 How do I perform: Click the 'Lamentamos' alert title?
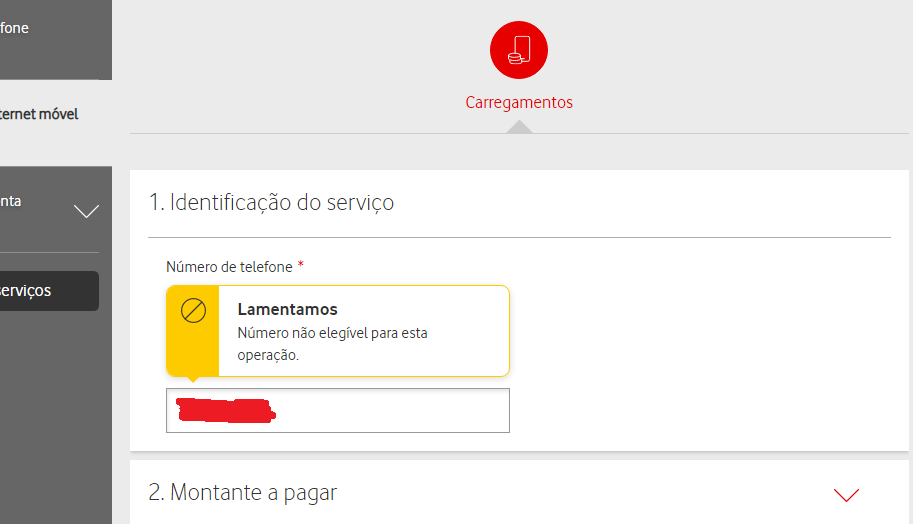[x=287, y=309]
